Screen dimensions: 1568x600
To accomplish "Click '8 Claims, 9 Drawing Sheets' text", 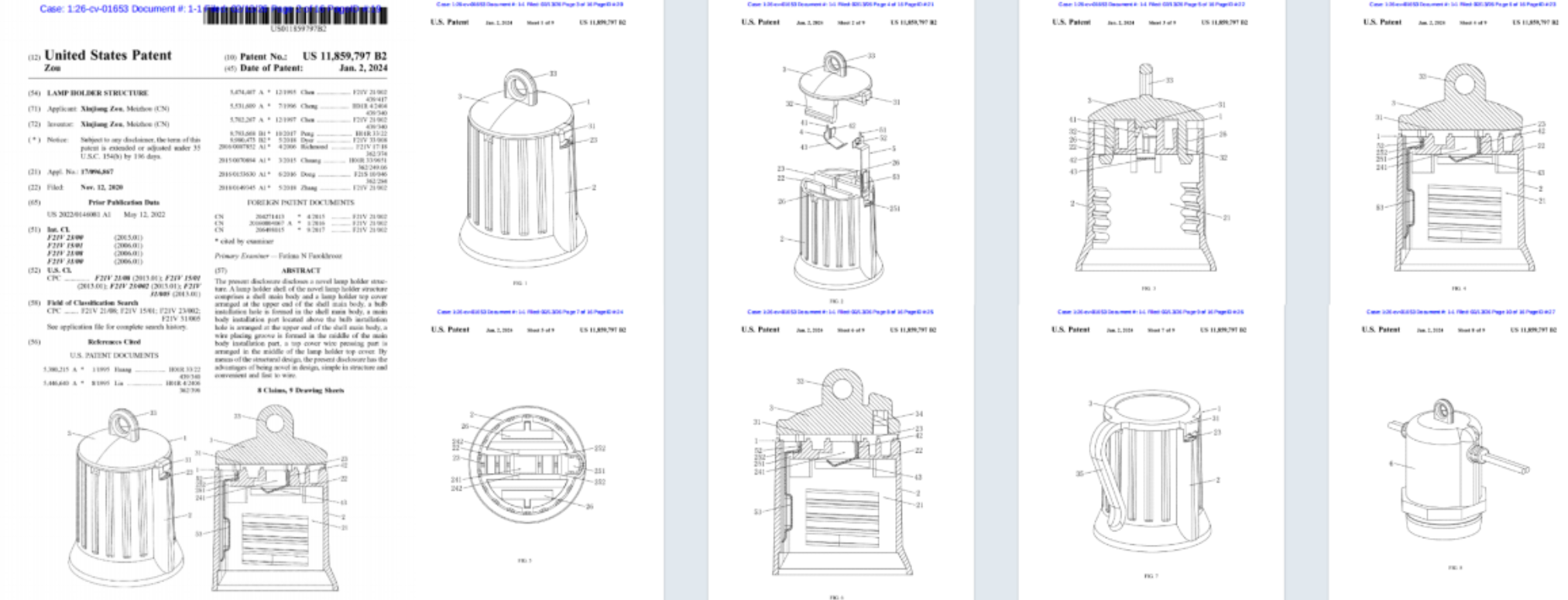I will tap(300, 390).
